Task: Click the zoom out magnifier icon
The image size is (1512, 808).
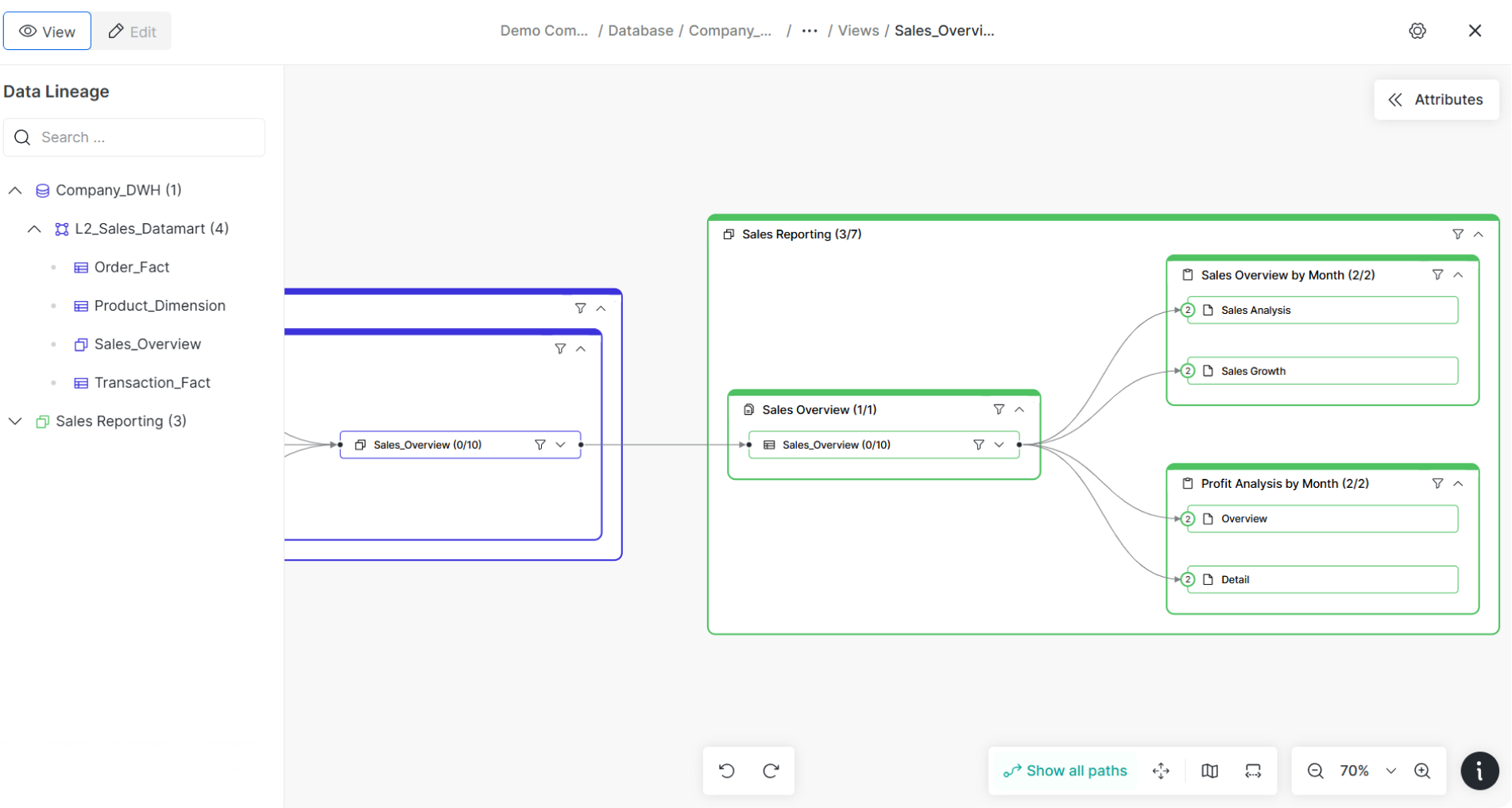Action: [1315, 771]
